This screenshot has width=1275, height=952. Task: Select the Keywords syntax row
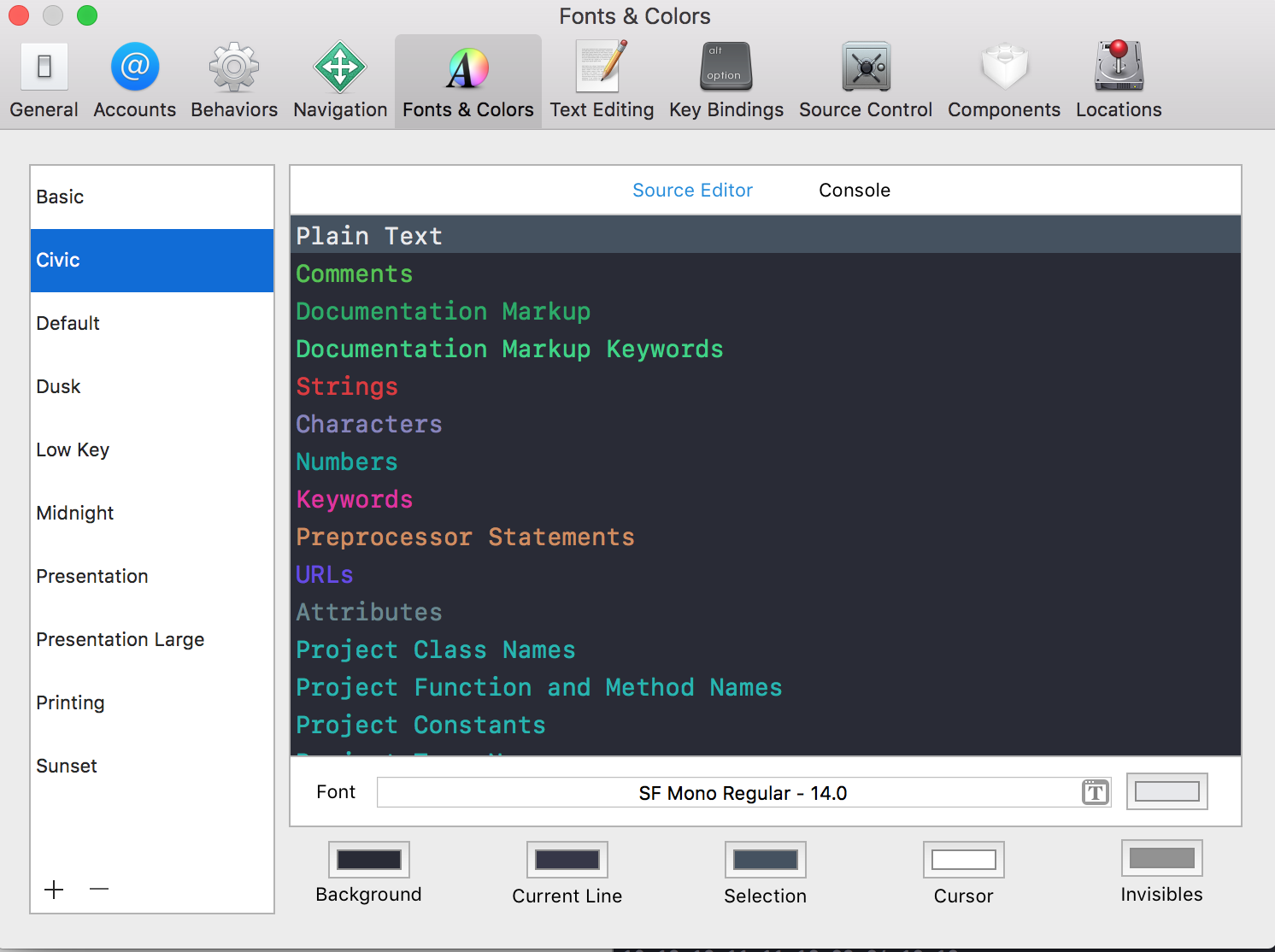(x=766, y=498)
